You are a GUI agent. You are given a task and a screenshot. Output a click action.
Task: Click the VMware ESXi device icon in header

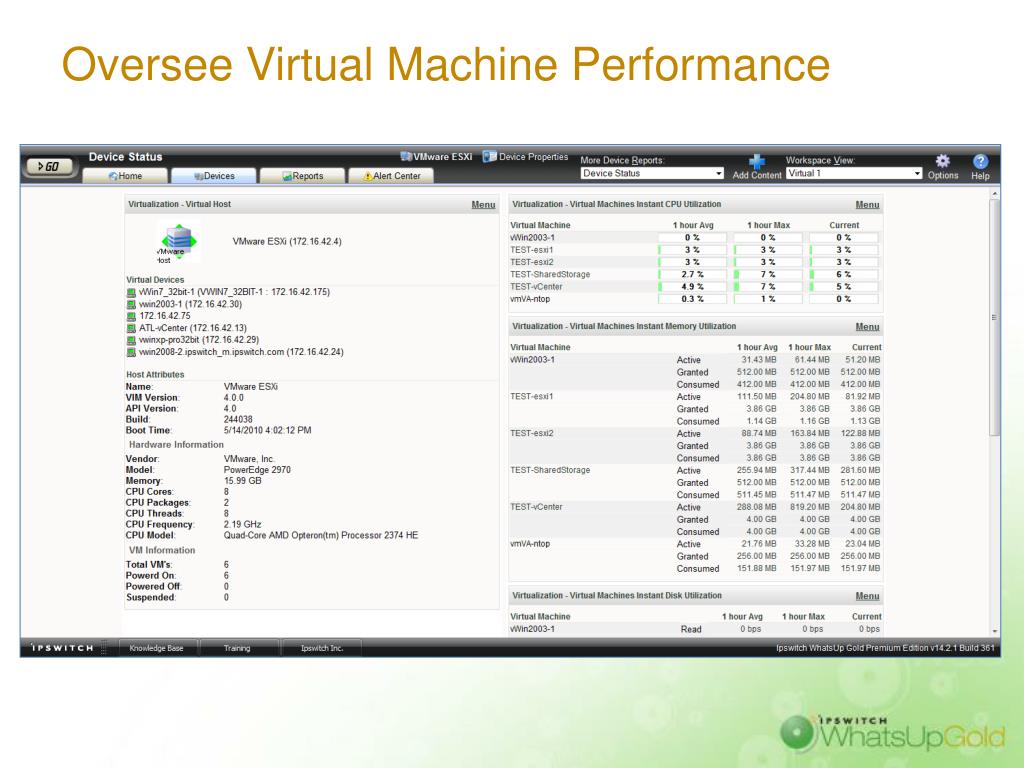pos(406,157)
